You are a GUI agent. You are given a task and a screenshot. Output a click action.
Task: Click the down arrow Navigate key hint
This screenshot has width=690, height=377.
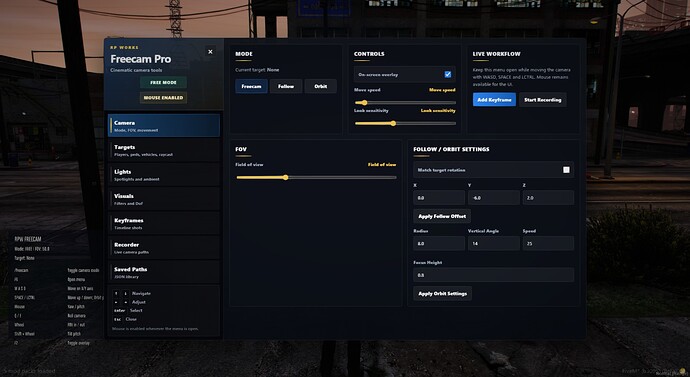coord(125,293)
